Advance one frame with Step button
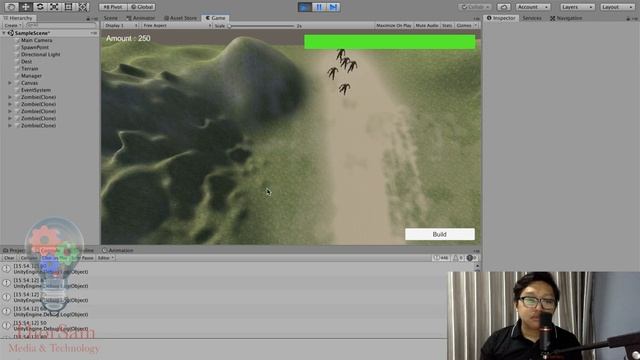The image size is (640, 360). 333,7
